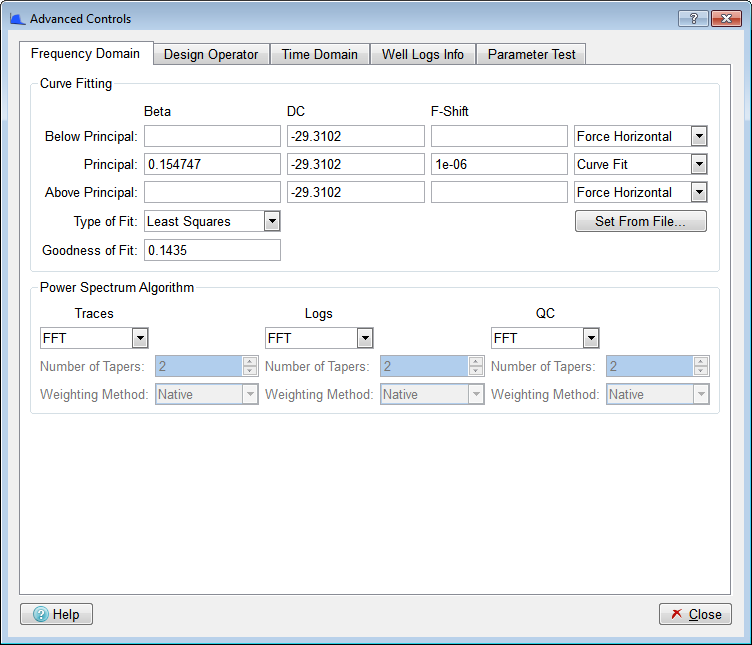Click the Close button at bottom
Screen dimensions: 752x645
coord(695,614)
